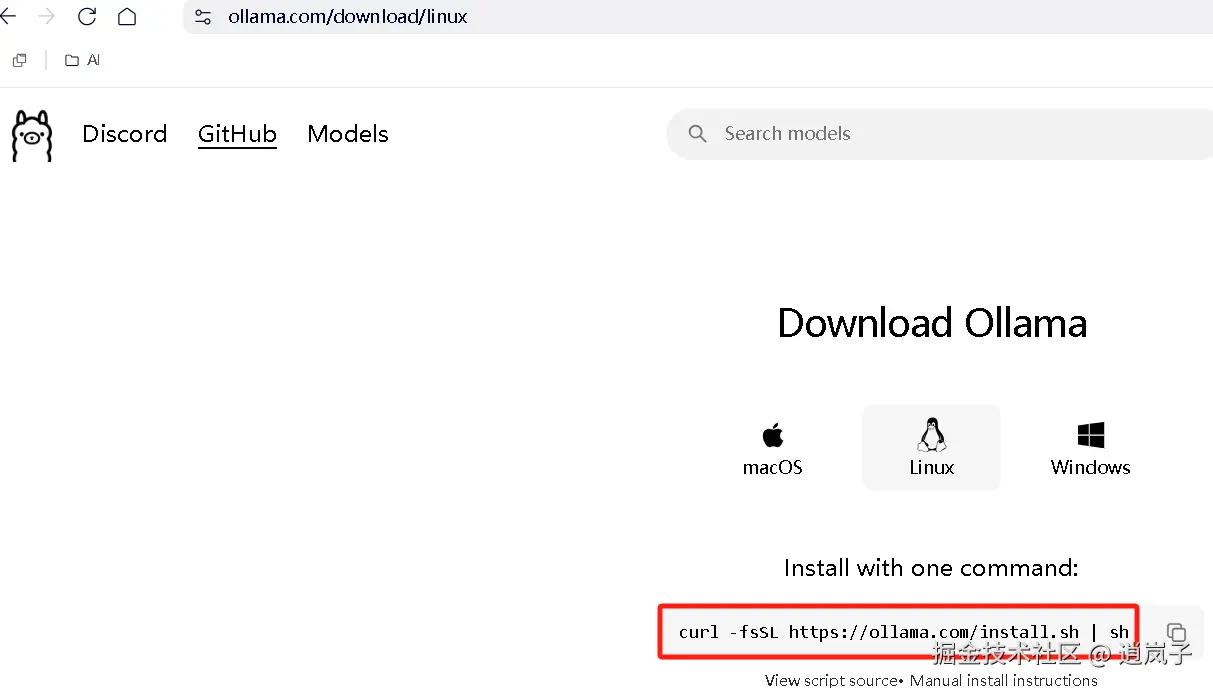Copy the install command with the copy icon
The width and height of the screenshot is (1213, 688).
click(1177, 632)
